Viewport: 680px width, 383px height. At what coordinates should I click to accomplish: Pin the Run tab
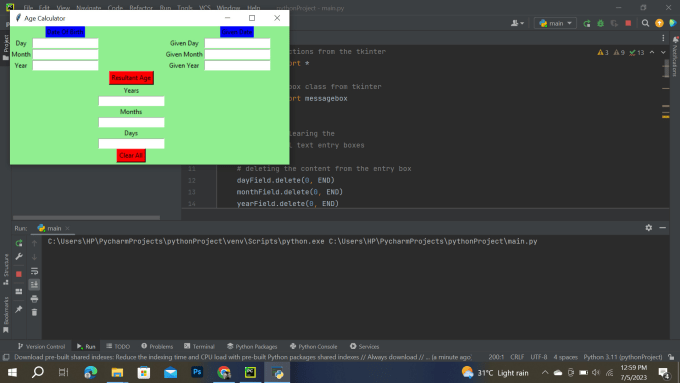(19, 309)
